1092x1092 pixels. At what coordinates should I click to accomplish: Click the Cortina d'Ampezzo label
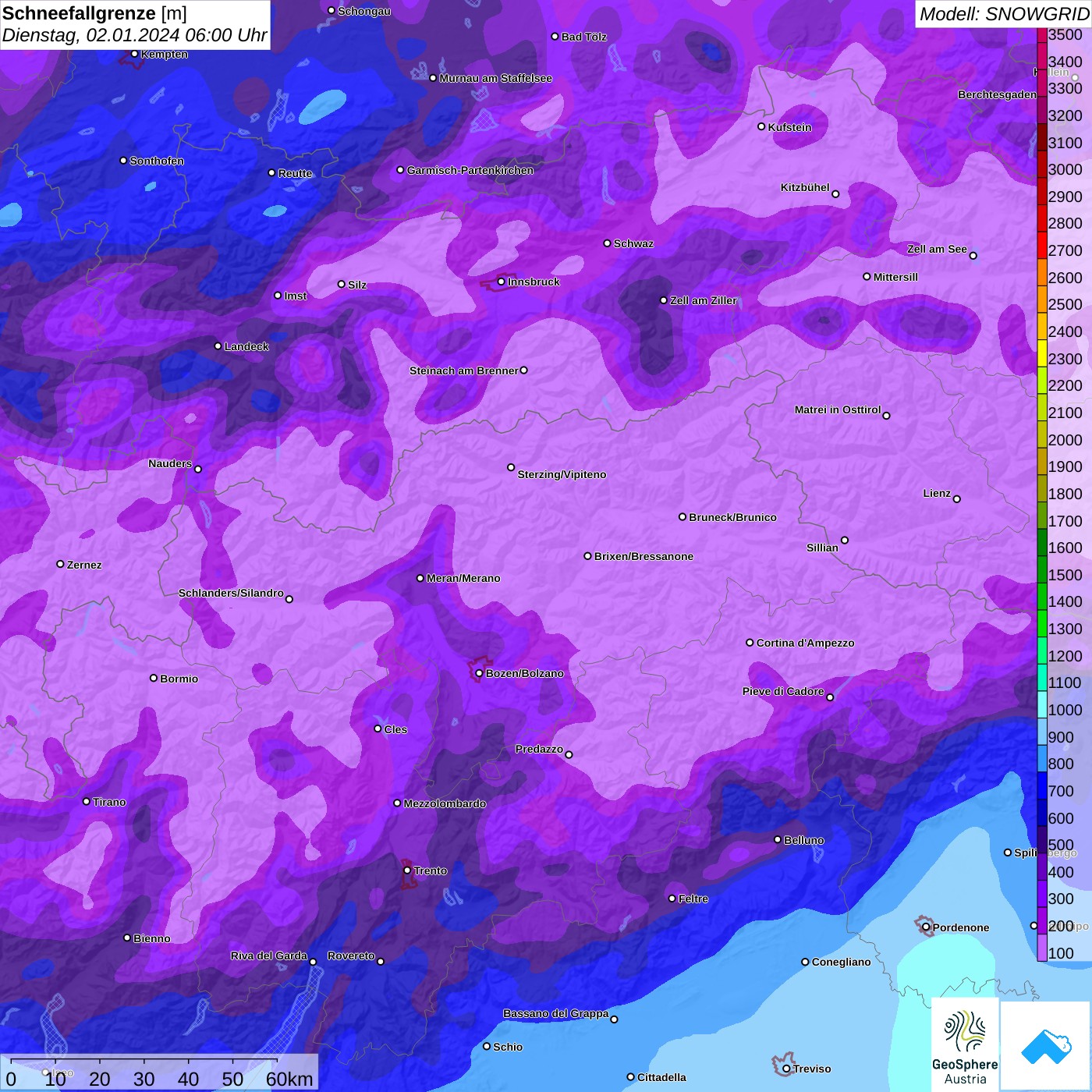tap(805, 643)
